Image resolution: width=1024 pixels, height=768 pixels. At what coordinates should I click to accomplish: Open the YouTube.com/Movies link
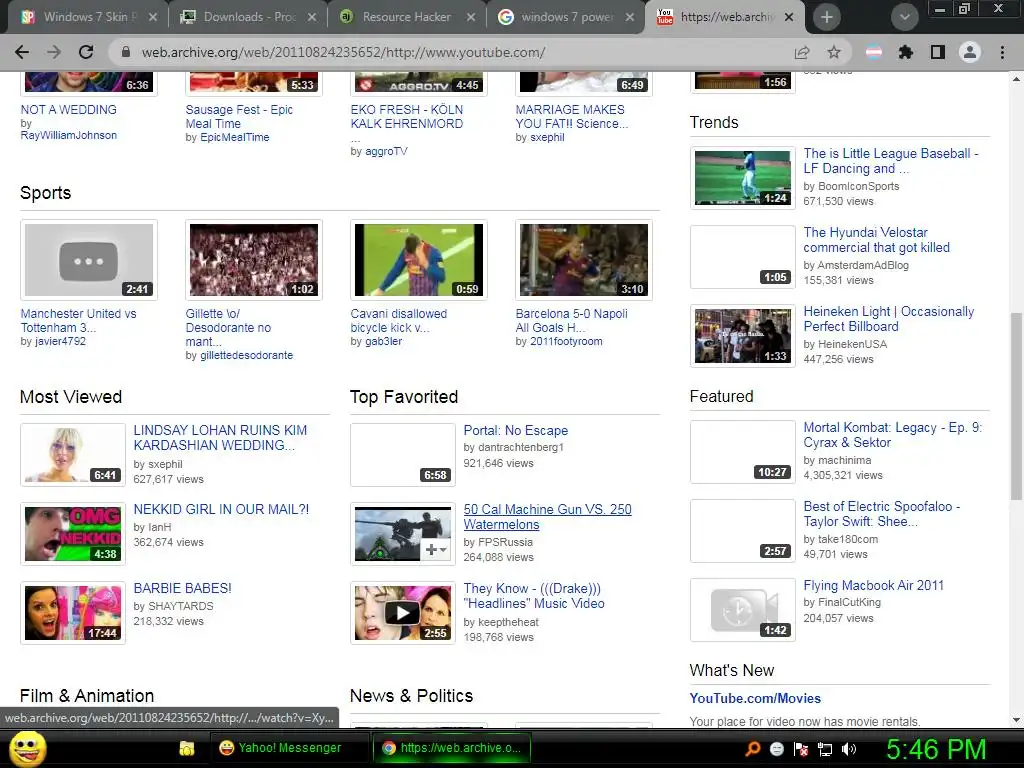coord(755,698)
